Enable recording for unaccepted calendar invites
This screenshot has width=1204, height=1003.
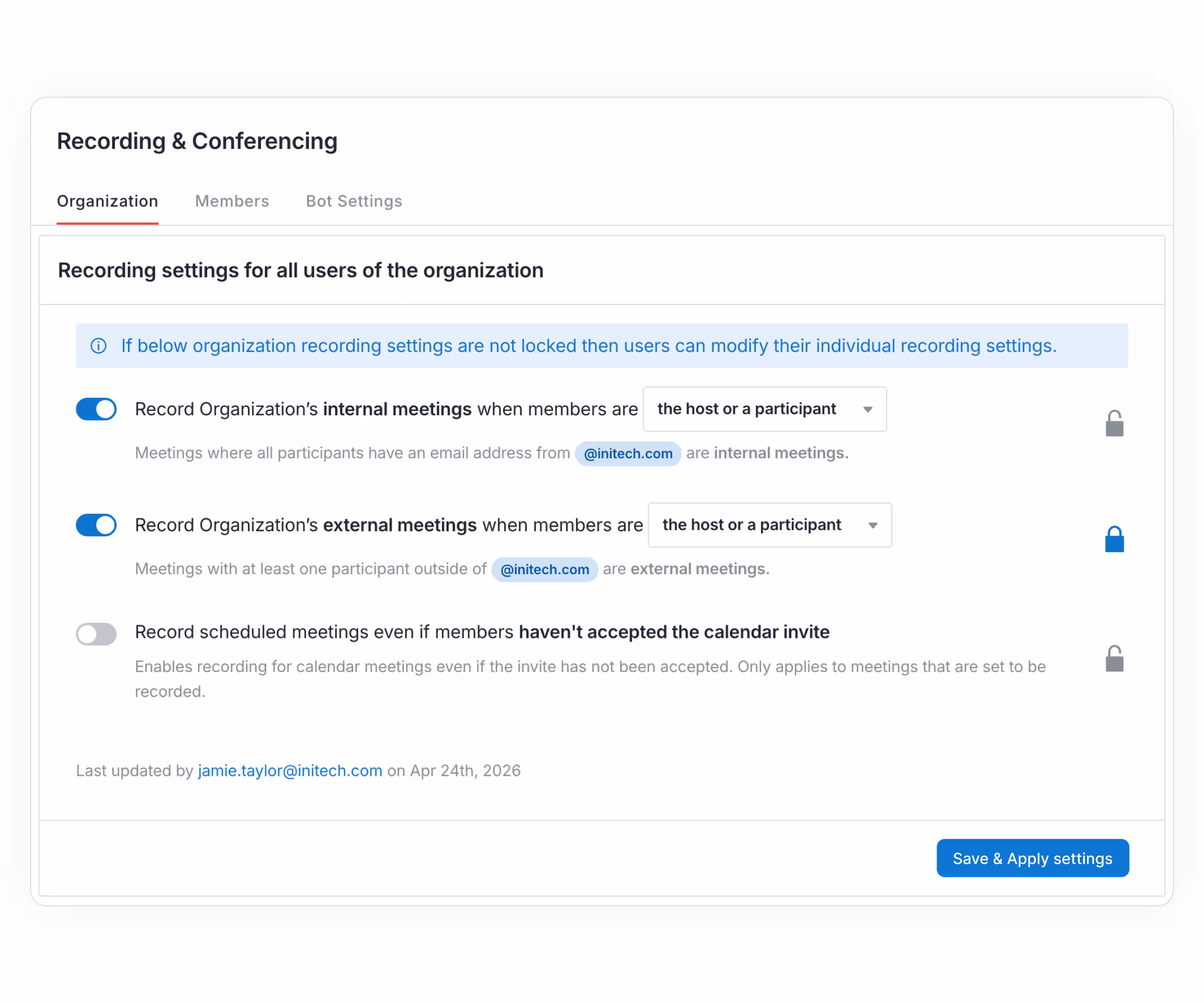(x=96, y=634)
